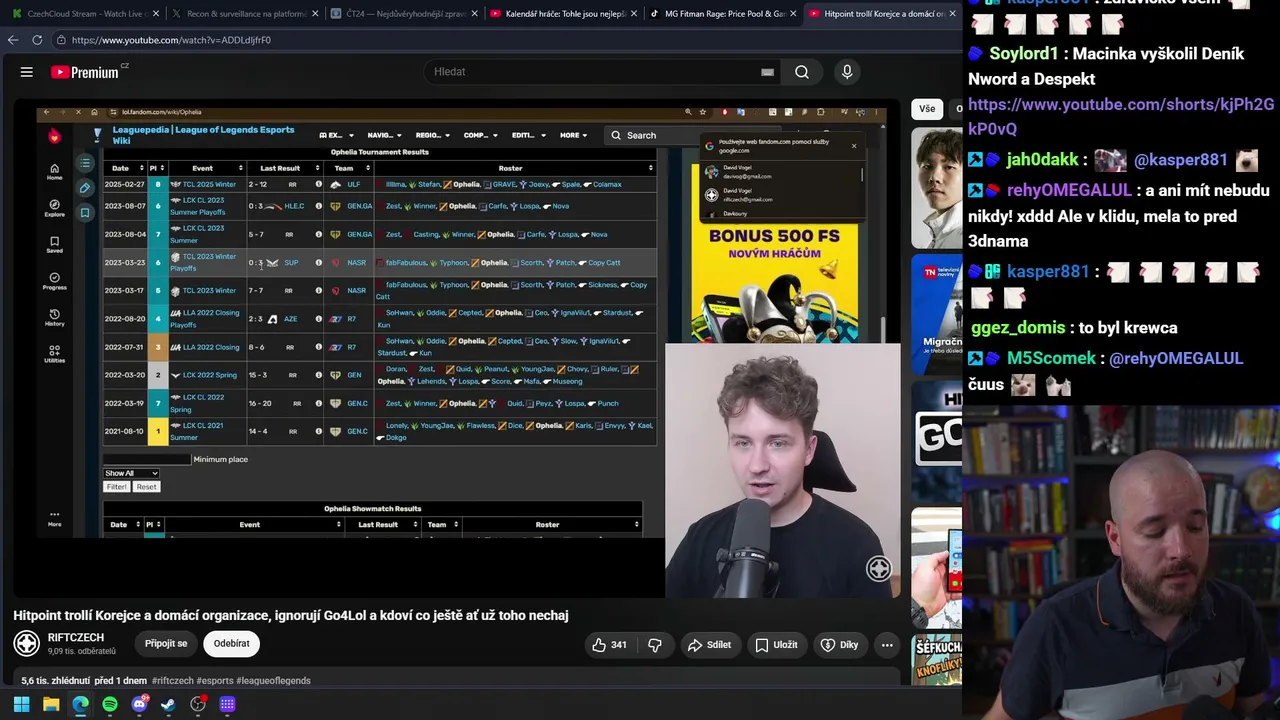
Task: Open Steam from the taskbar
Action: [x=168, y=704]
